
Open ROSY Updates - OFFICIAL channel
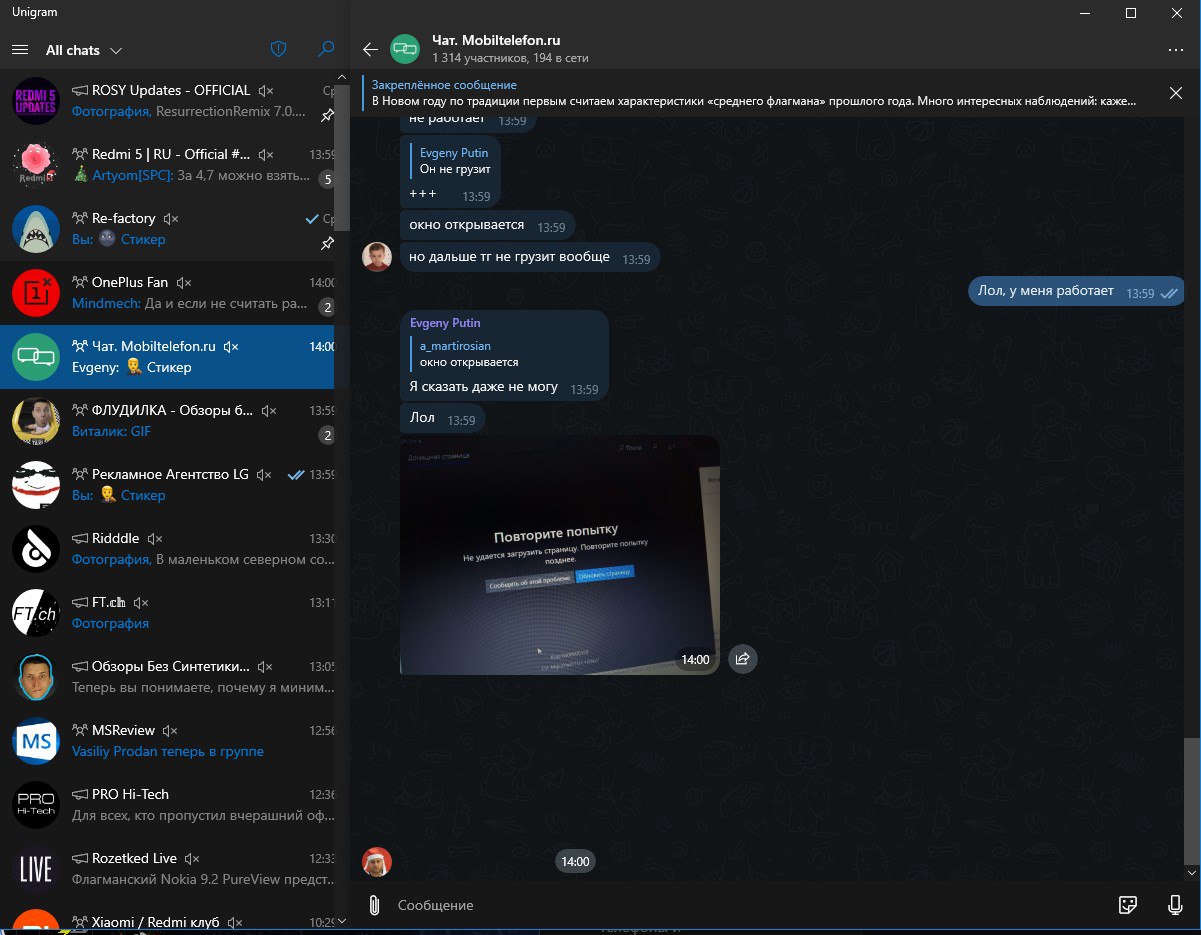point(168,101)
